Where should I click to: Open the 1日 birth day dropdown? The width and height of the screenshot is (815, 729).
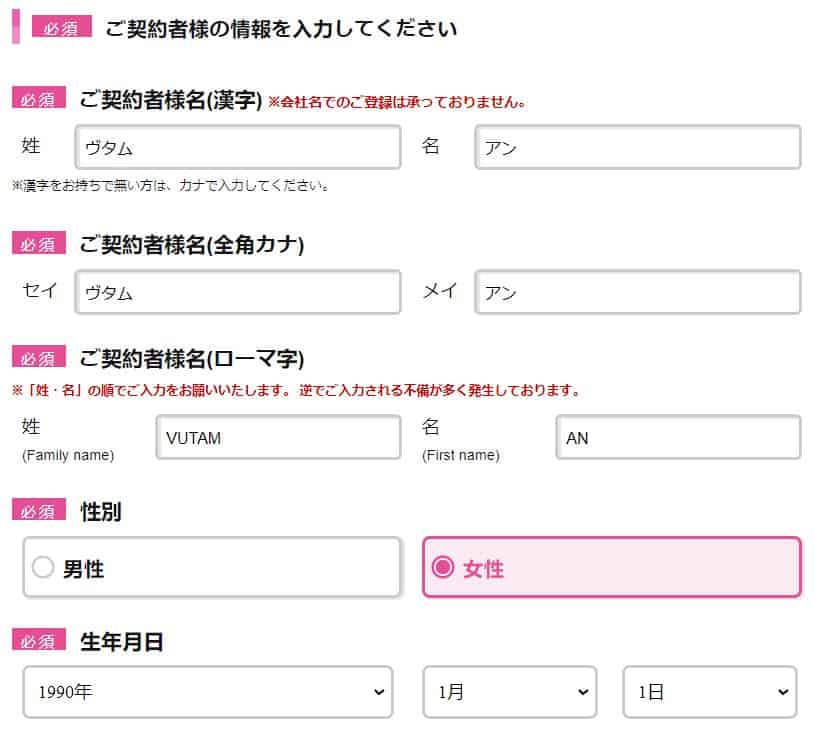tap(709, 692)
